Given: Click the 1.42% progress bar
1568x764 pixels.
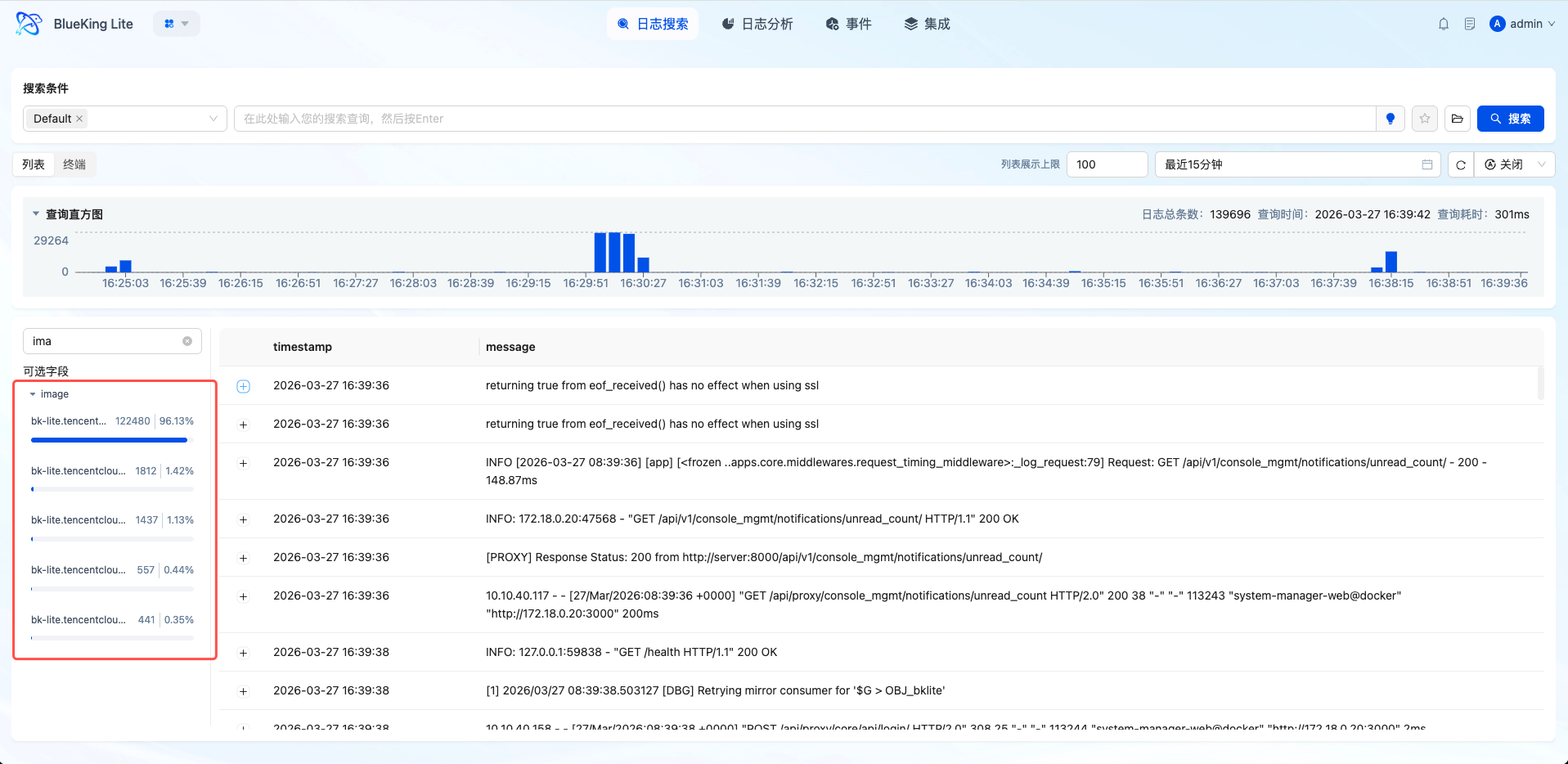Looking at the screenshot, I should pyautogui.click(x=112, y=489).
